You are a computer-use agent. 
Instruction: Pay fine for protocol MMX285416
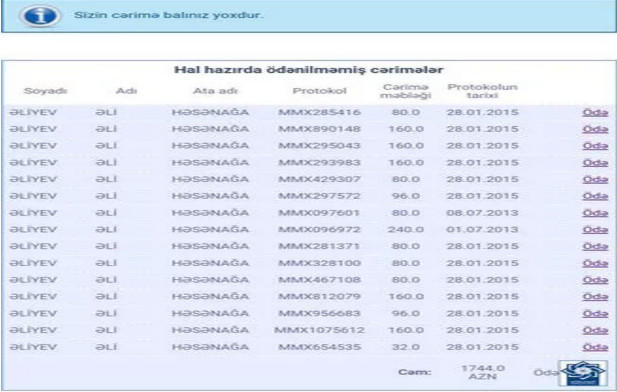[x=595, y=113]
